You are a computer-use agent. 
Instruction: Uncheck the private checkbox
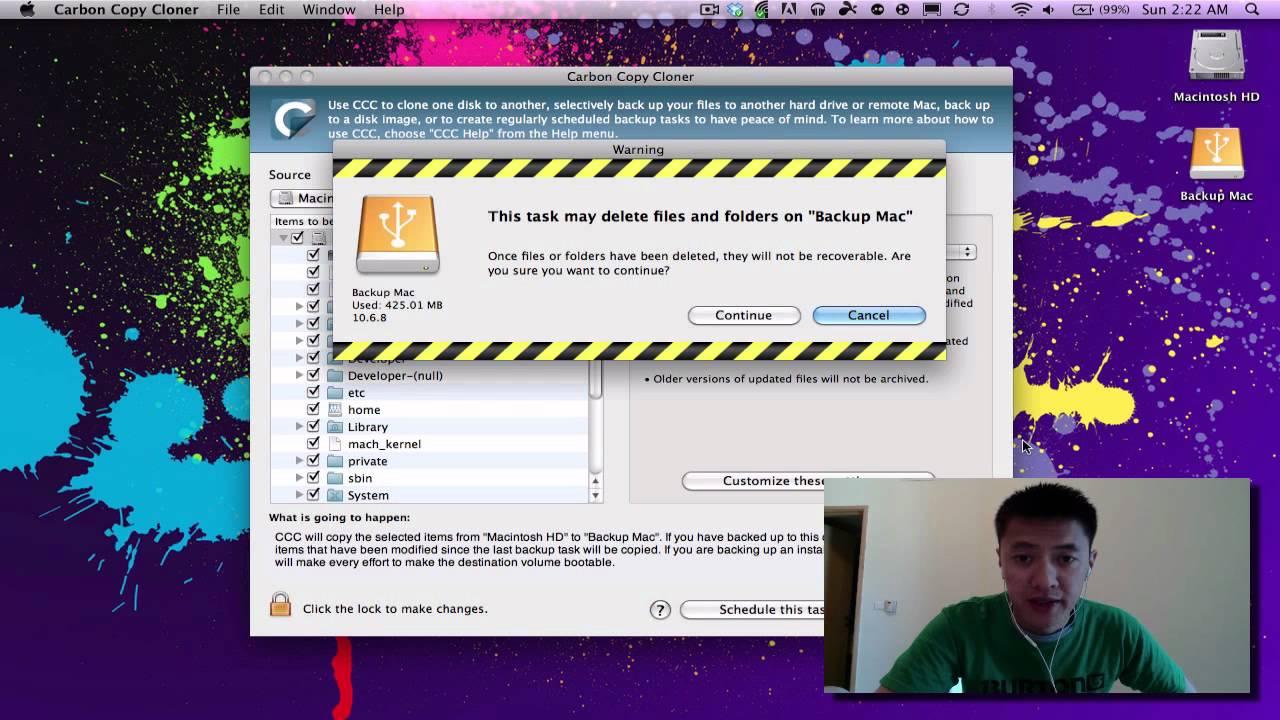(x=313, y=460)
